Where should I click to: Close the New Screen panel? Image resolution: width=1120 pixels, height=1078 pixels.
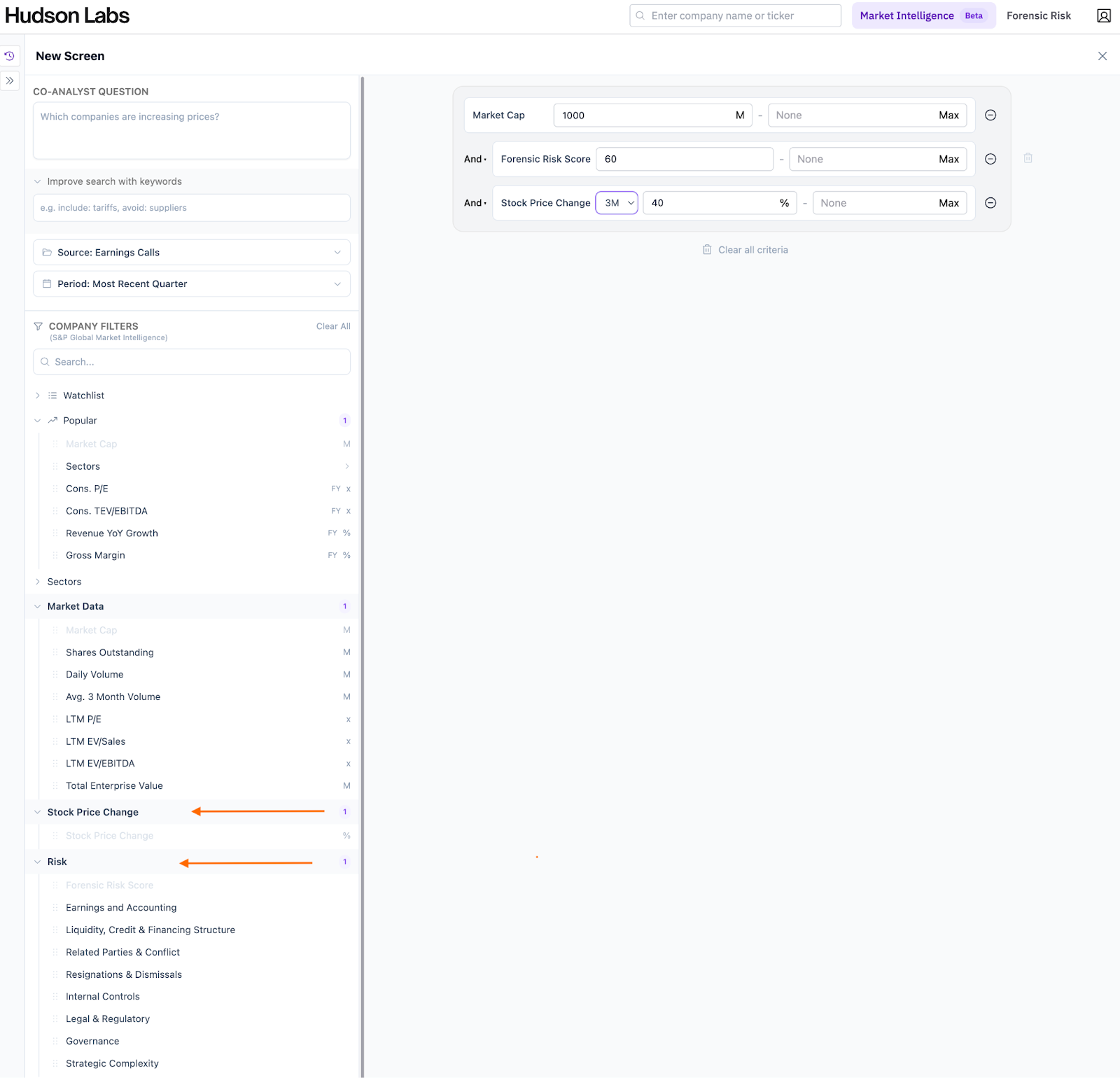[1102, 56]
